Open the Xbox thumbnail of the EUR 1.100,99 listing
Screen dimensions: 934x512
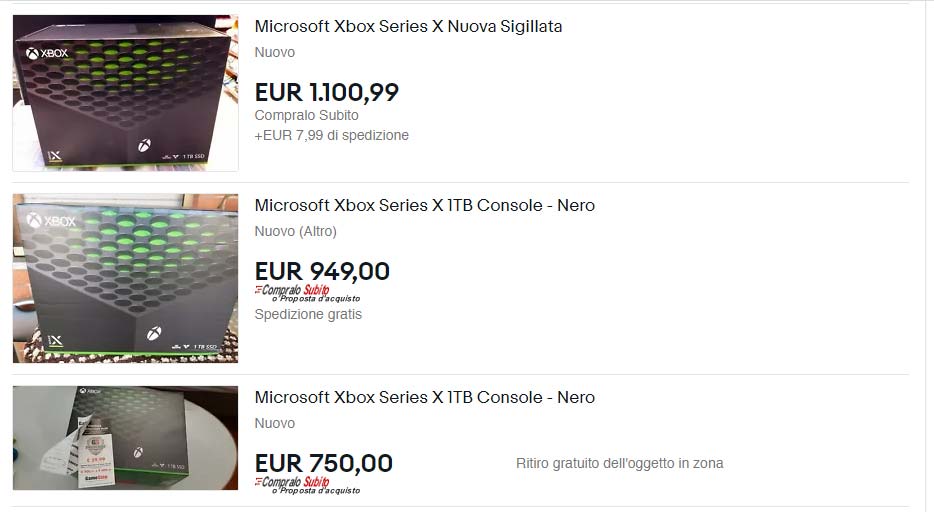pos(125,93)
